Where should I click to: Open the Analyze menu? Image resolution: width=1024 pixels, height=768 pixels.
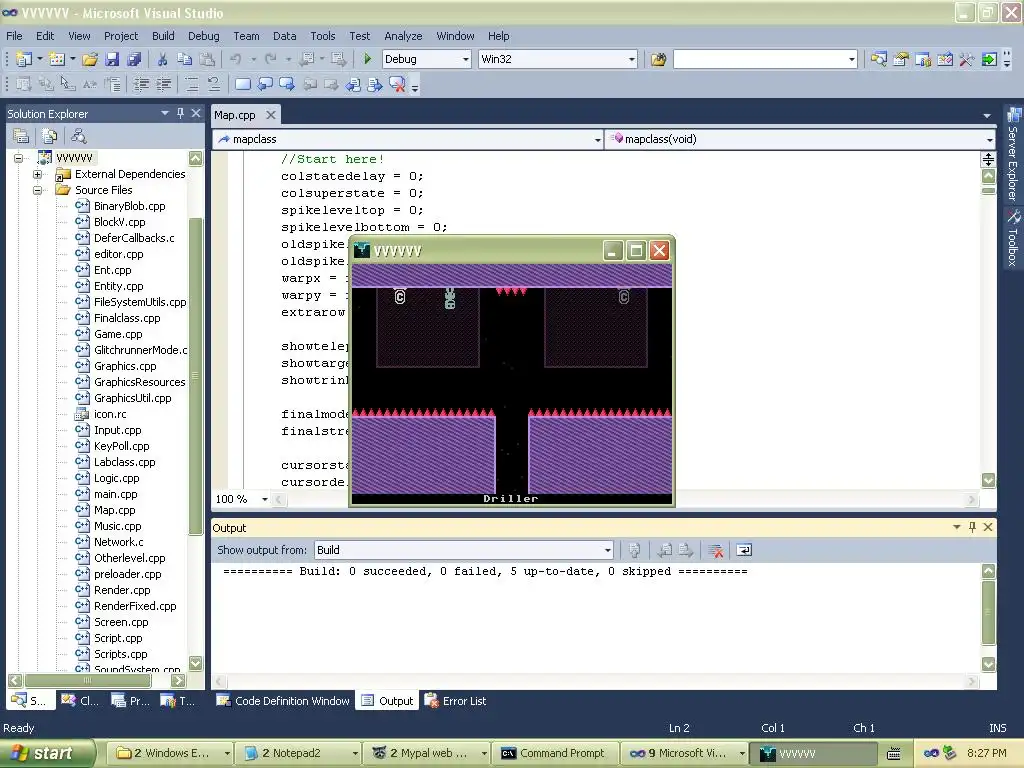coord(403,36)
